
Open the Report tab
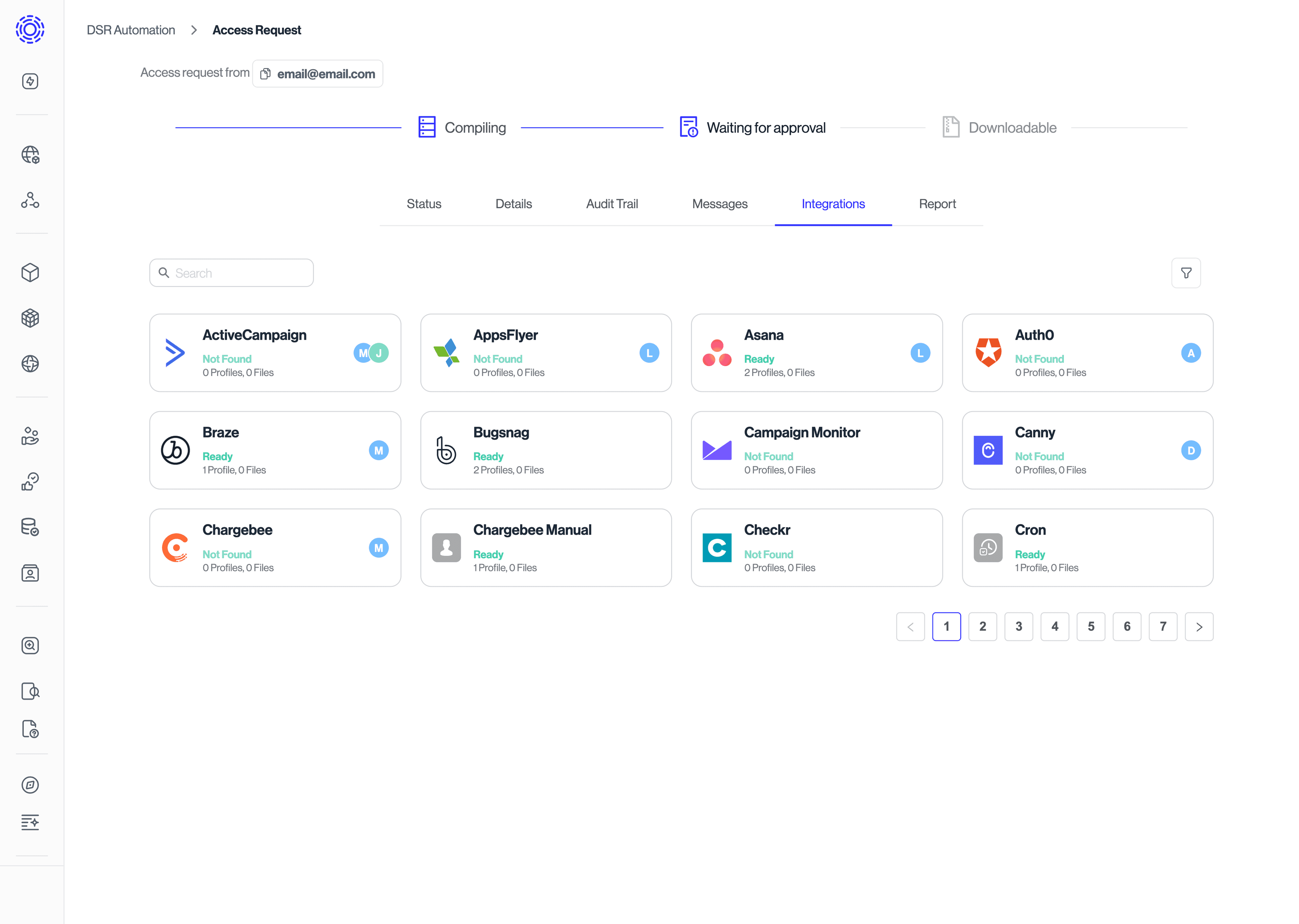[x=937, y=204]
